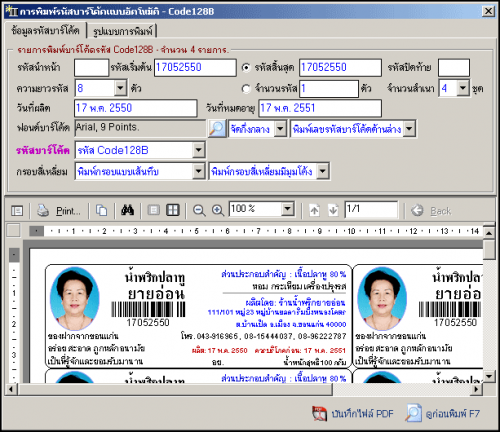Click the page number field 1/1

[371, 209]
